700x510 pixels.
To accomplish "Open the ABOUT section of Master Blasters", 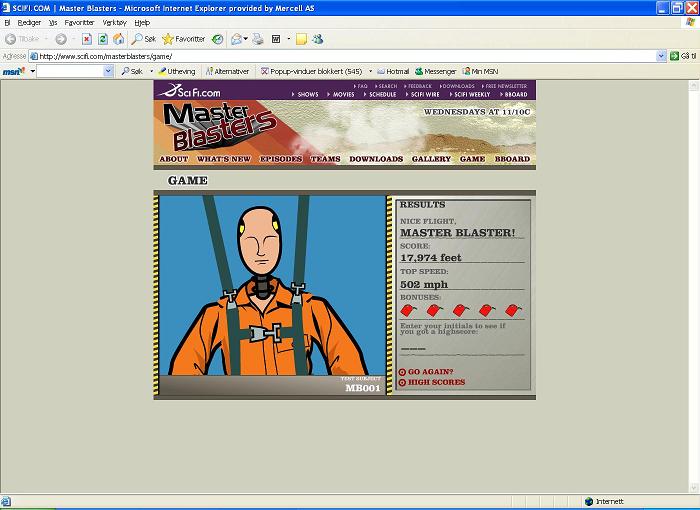I will (x=174, y=159).
